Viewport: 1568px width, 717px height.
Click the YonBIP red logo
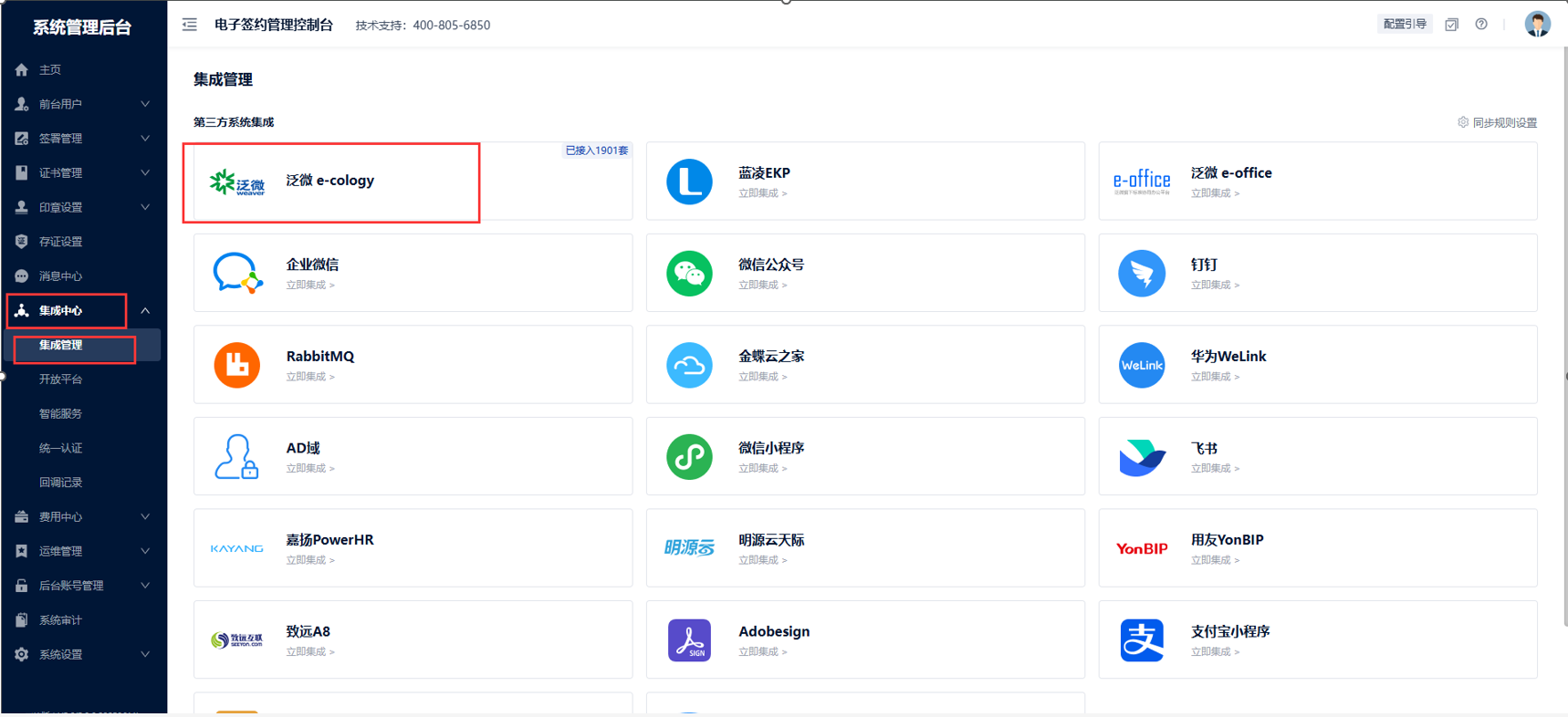pyautogui.click(x=1142, y=548)
